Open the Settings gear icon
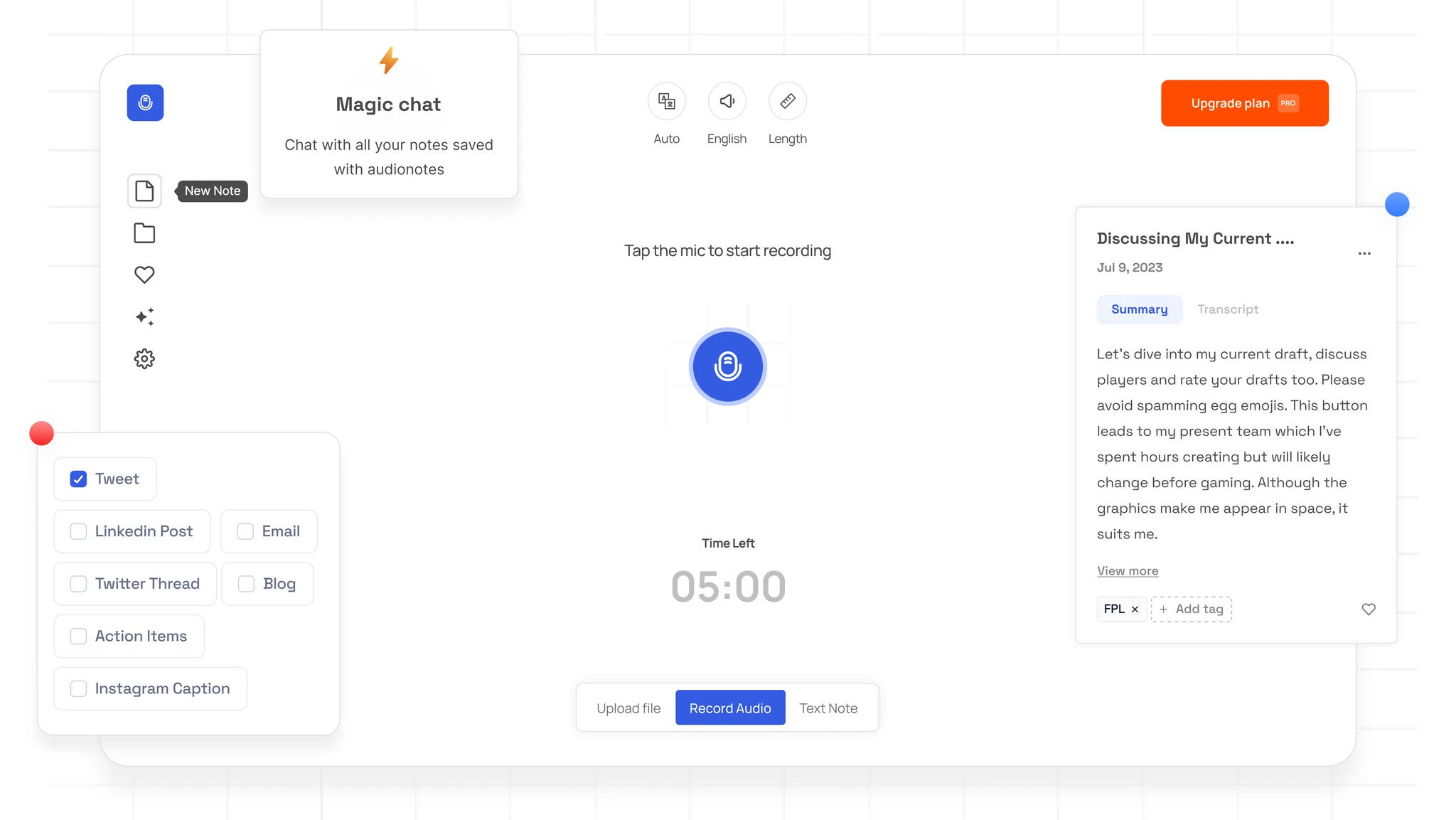1456x820 pixels. (145, 358)
